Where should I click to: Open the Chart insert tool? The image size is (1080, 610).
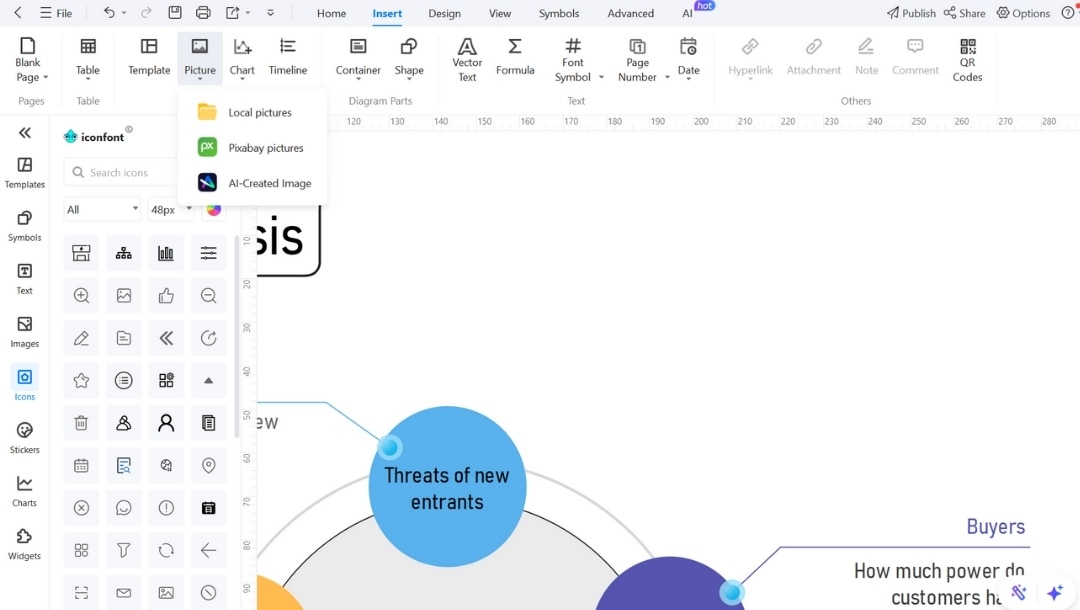coord(242,58)
